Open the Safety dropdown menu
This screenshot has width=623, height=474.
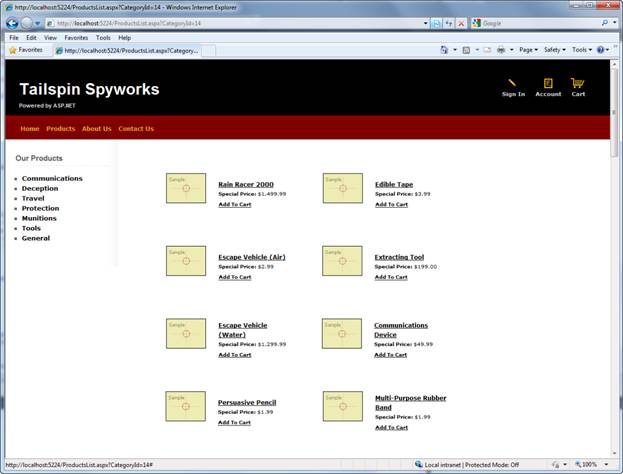[555, 50]
